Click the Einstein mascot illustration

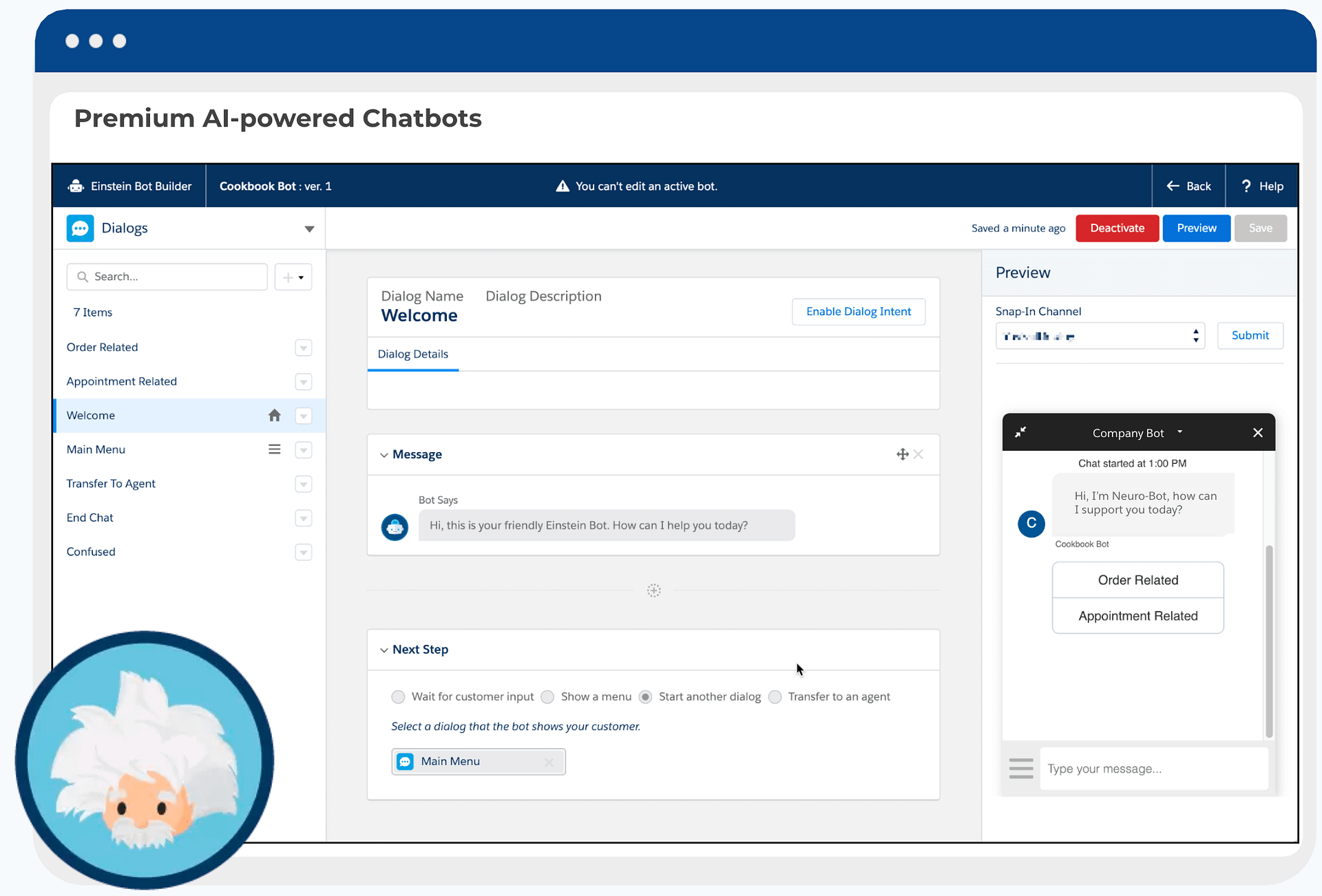click(x=145, y=760)
